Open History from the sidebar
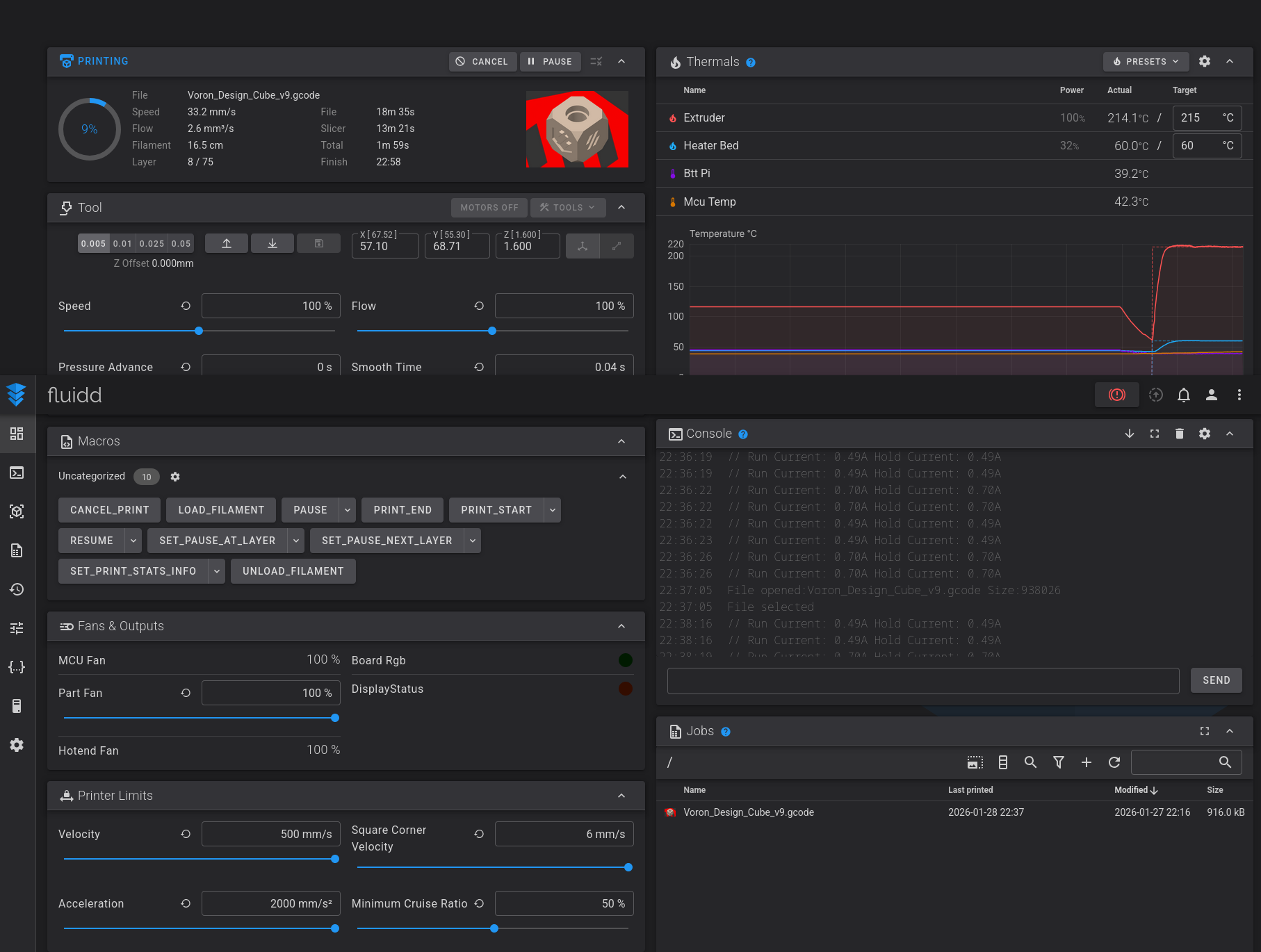This screenshot has width=1261, height=952. pyautogui.click(x=17, y=589)
